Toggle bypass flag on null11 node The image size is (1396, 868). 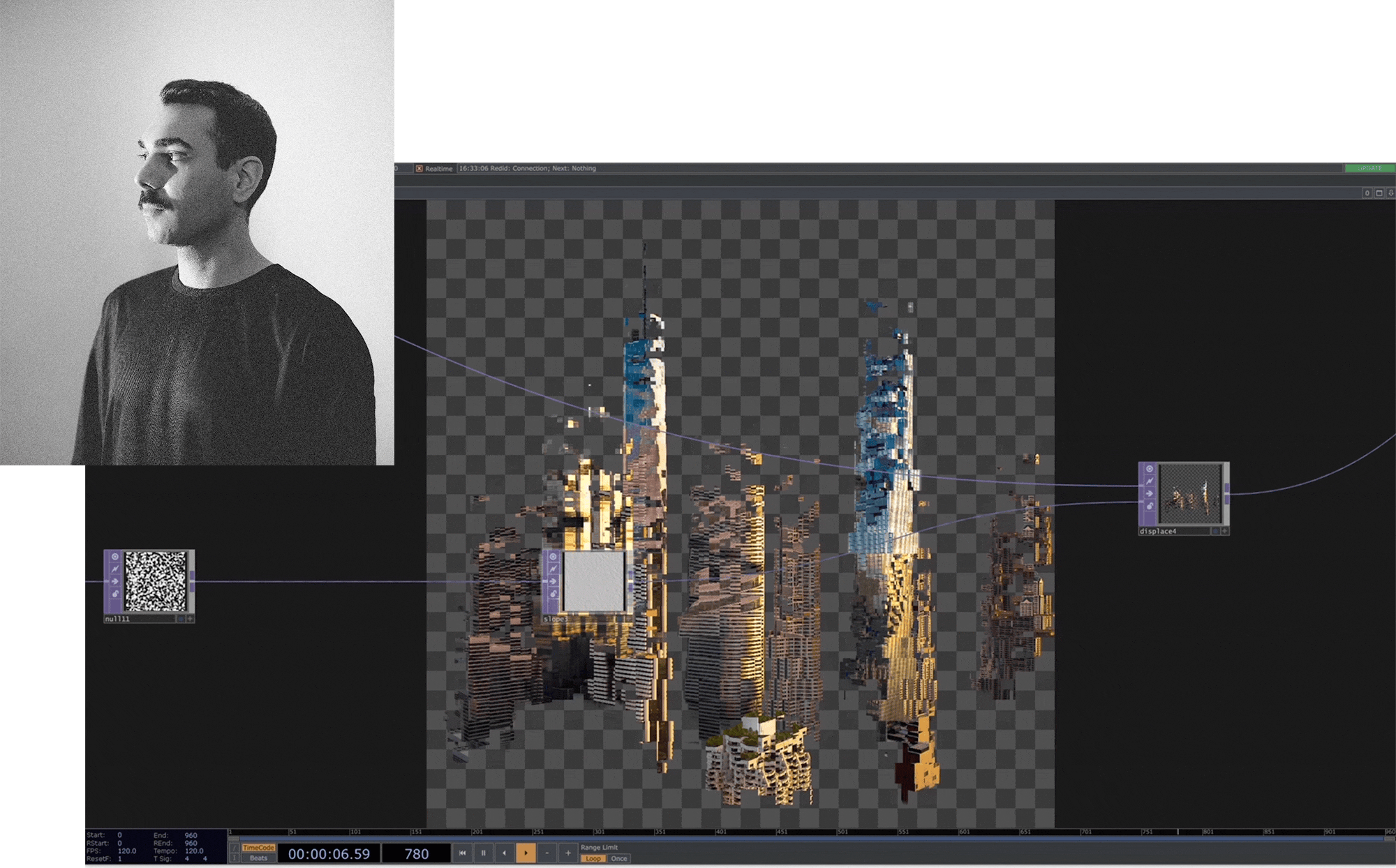coord(115,581)
